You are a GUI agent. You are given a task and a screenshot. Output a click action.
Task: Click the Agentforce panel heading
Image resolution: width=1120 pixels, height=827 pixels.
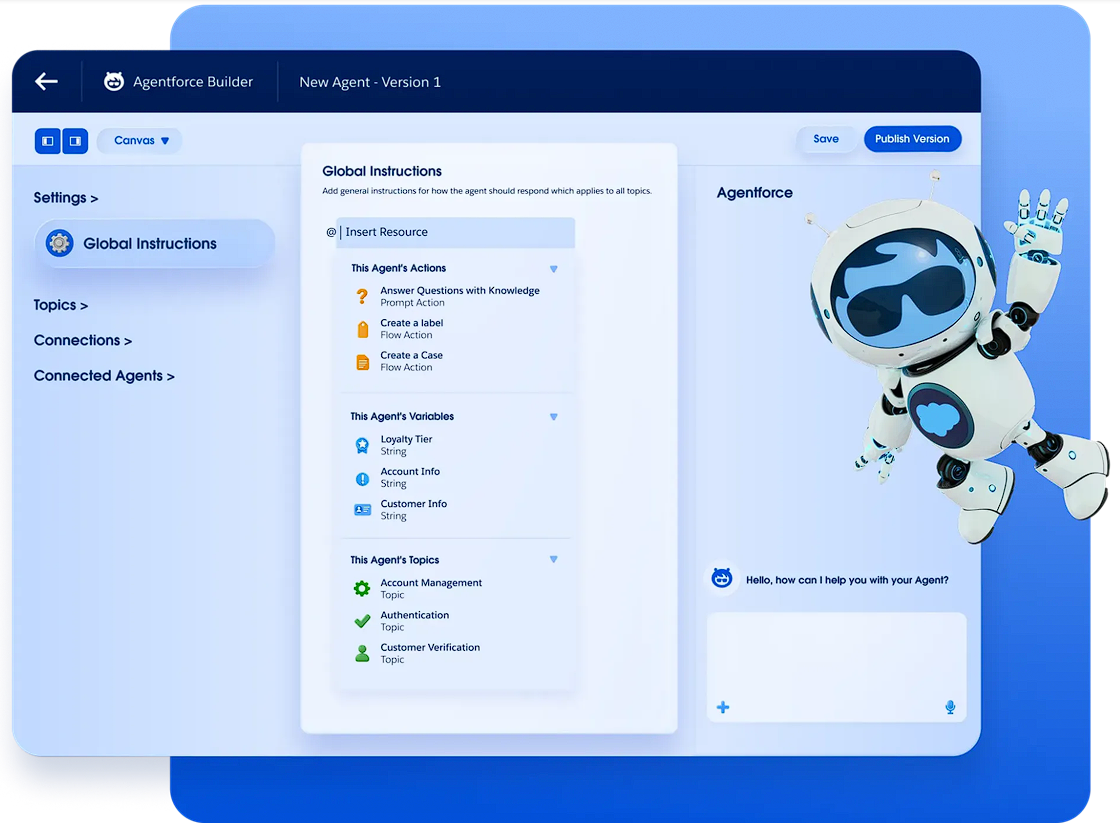point(754,193)
